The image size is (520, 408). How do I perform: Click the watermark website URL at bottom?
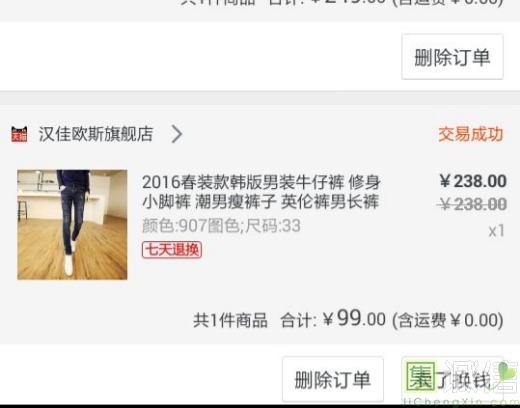pyautogui.click(x=460, y=401)
